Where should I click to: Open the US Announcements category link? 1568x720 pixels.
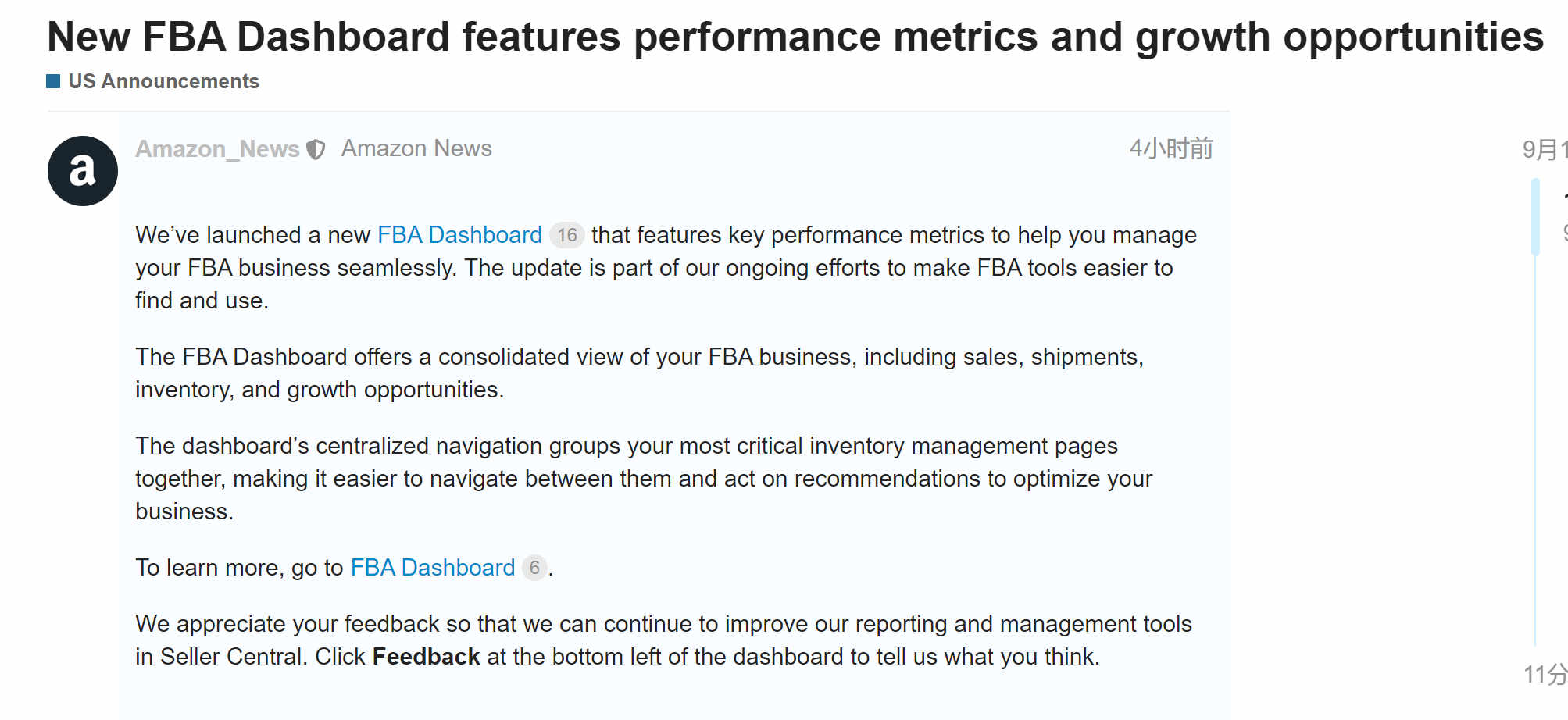tap(163, 81)
